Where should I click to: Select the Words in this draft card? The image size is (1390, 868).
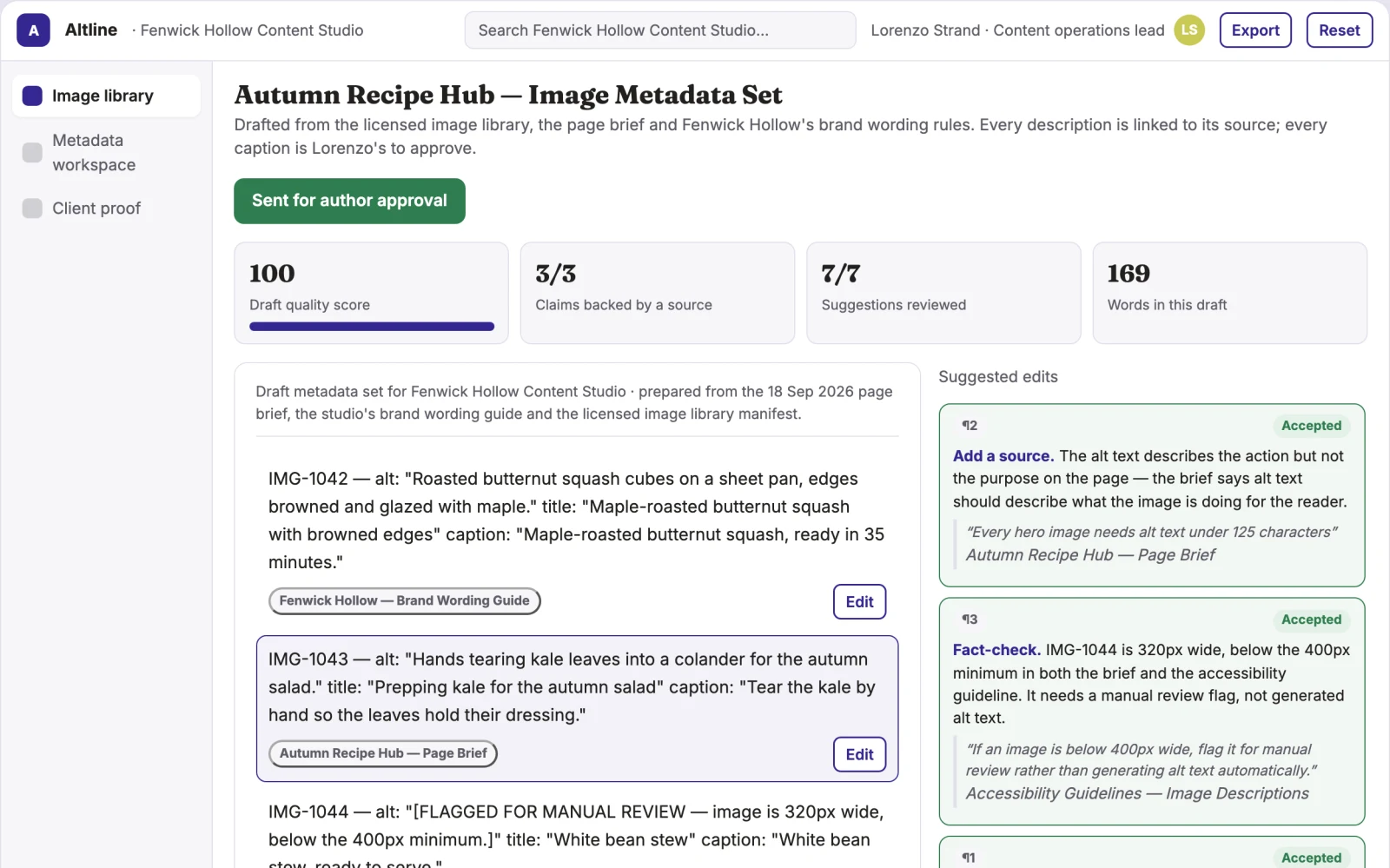1229,293
